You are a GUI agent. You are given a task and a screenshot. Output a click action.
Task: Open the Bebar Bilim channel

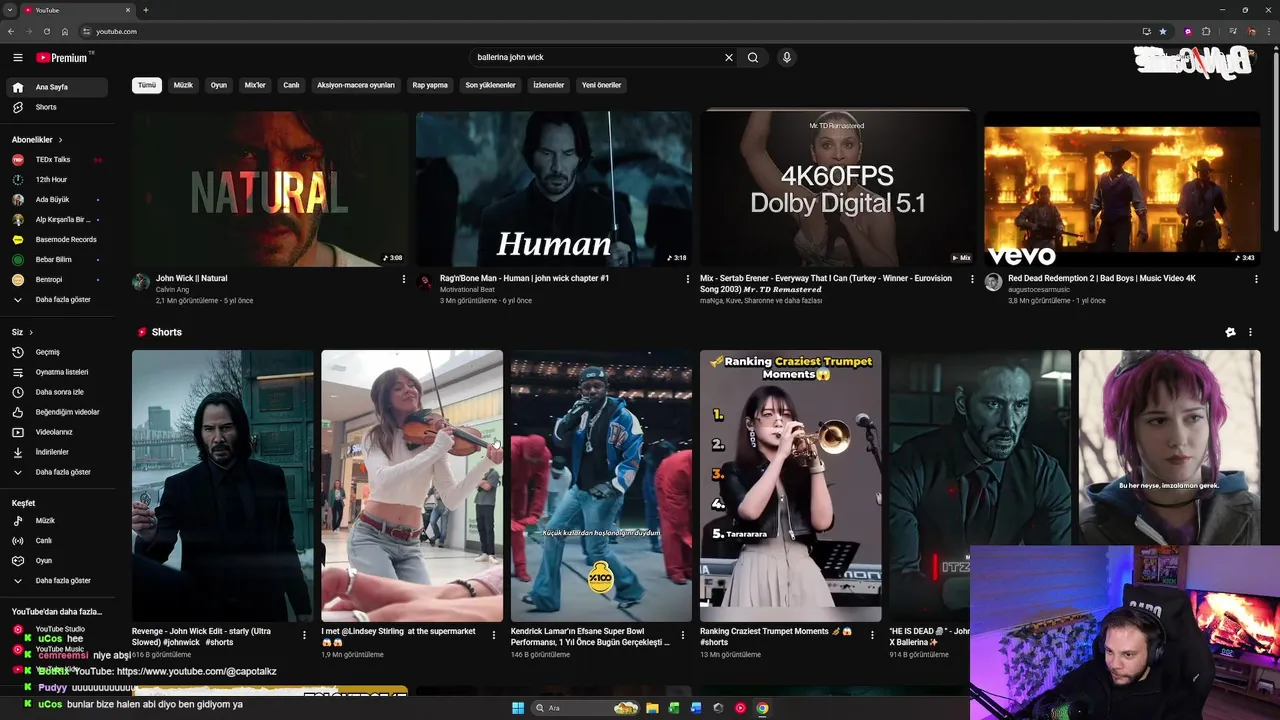(57, 259)
